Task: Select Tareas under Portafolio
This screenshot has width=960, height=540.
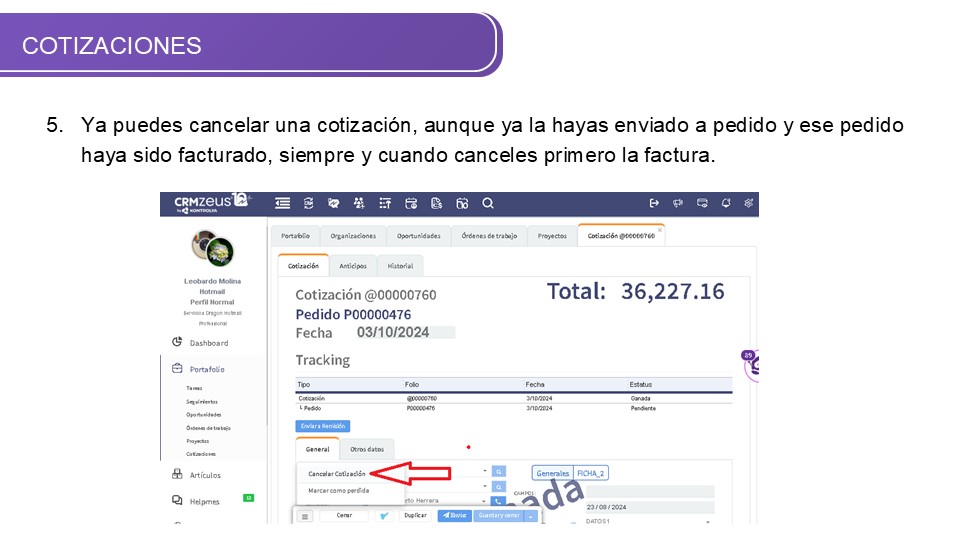Action: [194, 388]
